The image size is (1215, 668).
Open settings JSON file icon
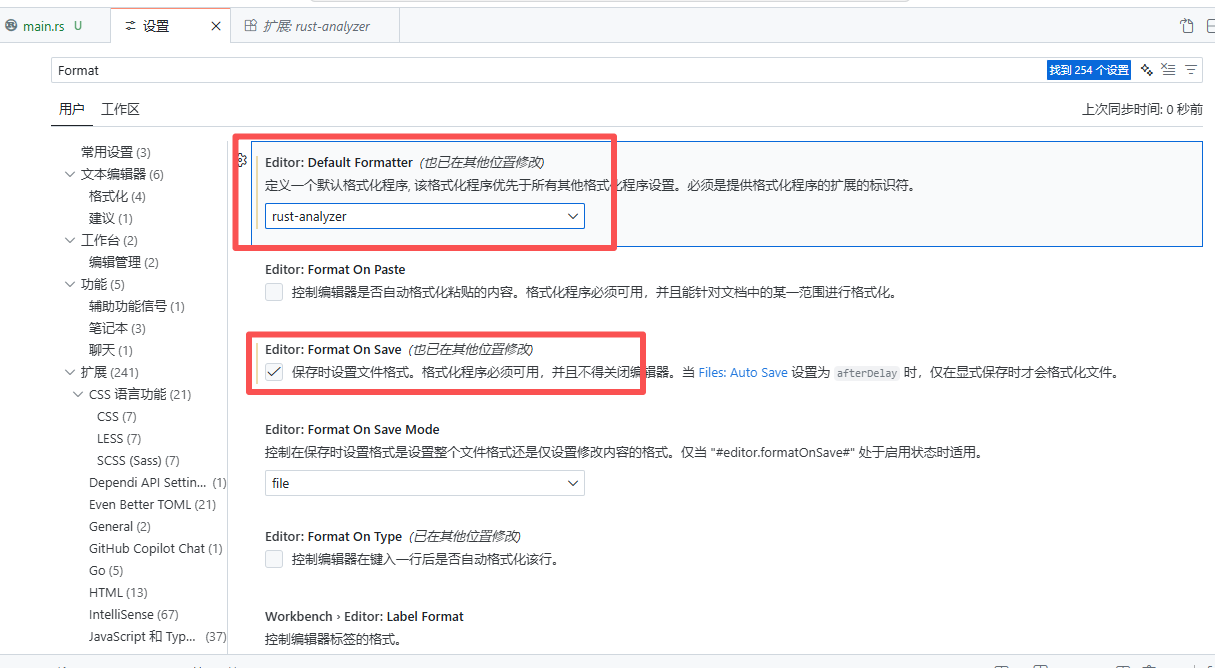pos(1187,26)
